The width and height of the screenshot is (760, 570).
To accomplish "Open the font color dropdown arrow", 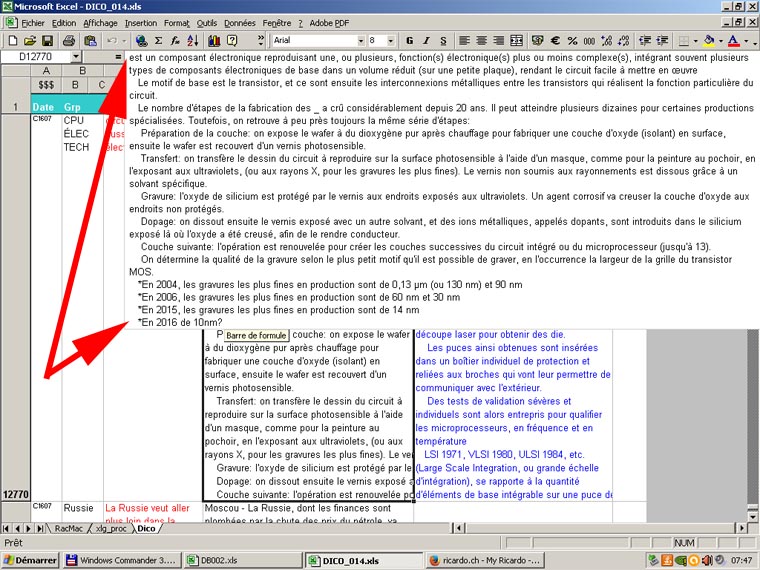I will [x=747, y=41].
